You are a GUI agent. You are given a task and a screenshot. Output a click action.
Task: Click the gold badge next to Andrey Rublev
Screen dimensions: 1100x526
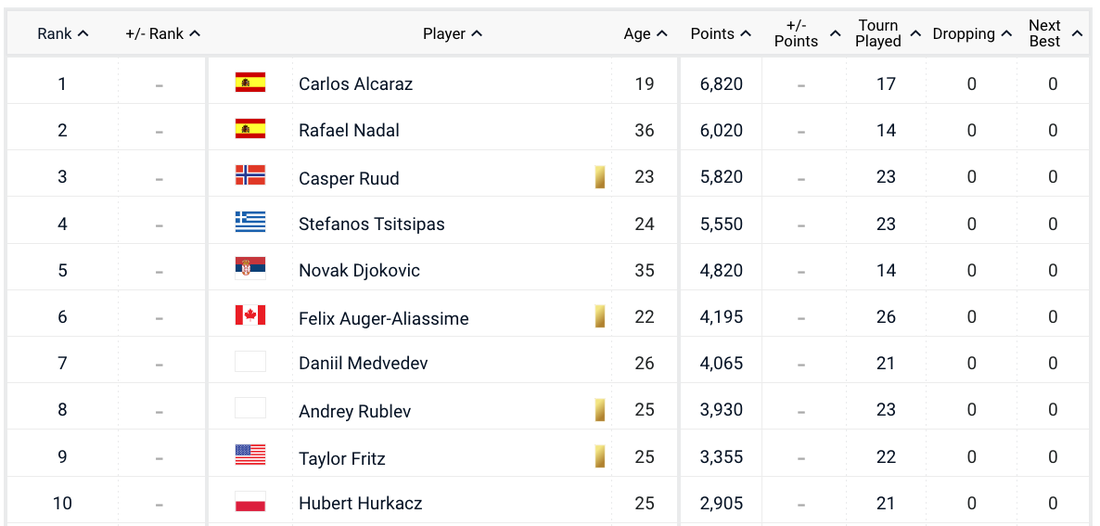pos(600,410)
